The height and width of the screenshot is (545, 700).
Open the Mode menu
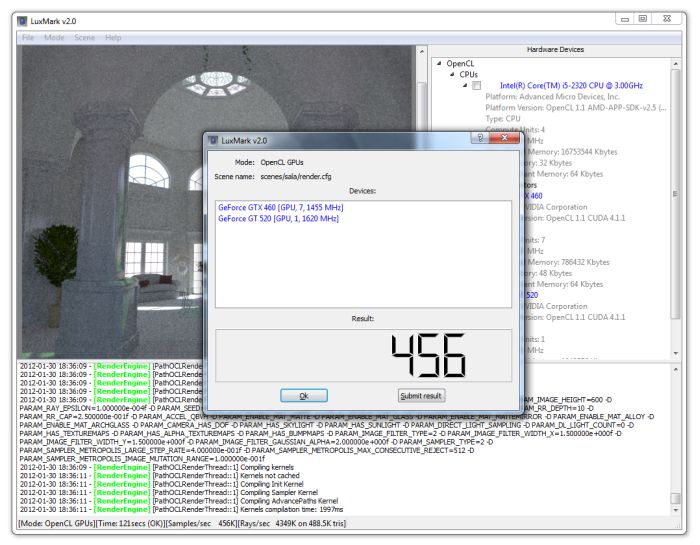tap(54, 37)
